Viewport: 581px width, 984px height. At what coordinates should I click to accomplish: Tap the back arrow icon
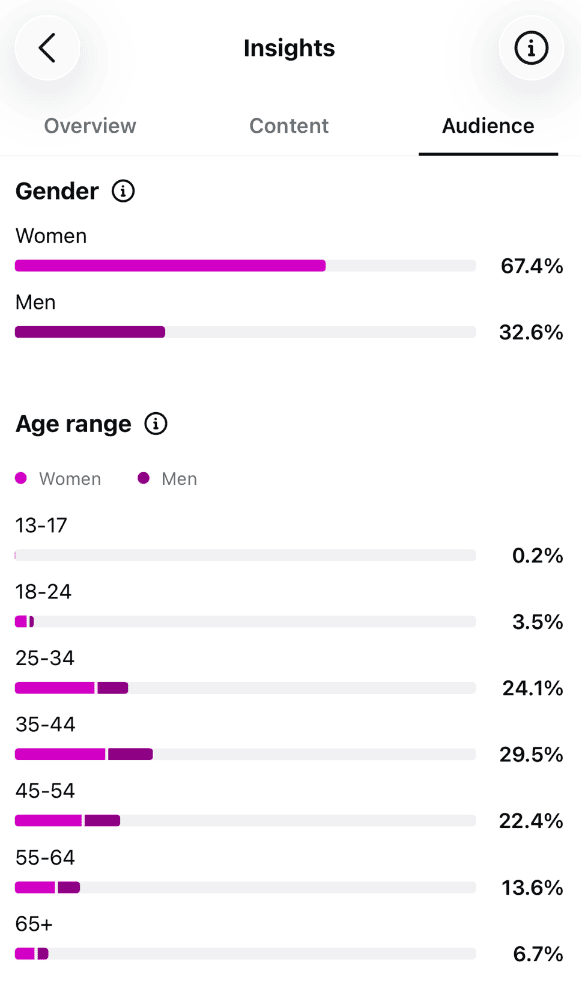tap(47, 48)
